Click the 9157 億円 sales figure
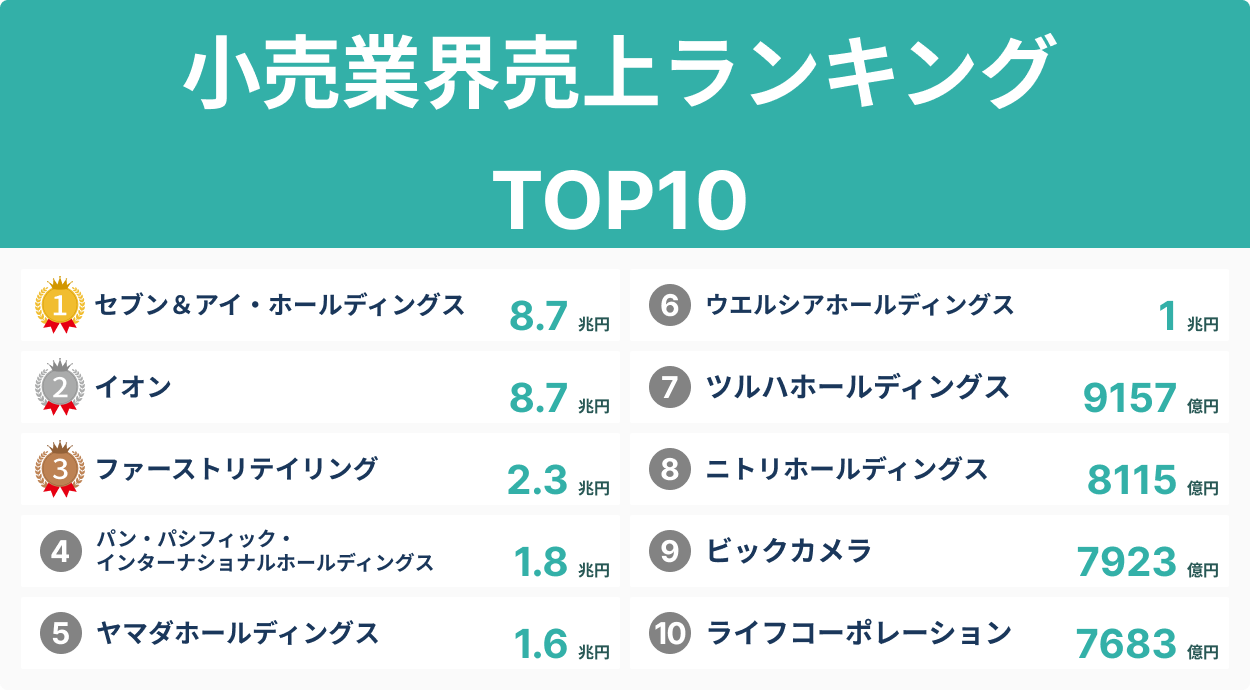 [1149, 399]
